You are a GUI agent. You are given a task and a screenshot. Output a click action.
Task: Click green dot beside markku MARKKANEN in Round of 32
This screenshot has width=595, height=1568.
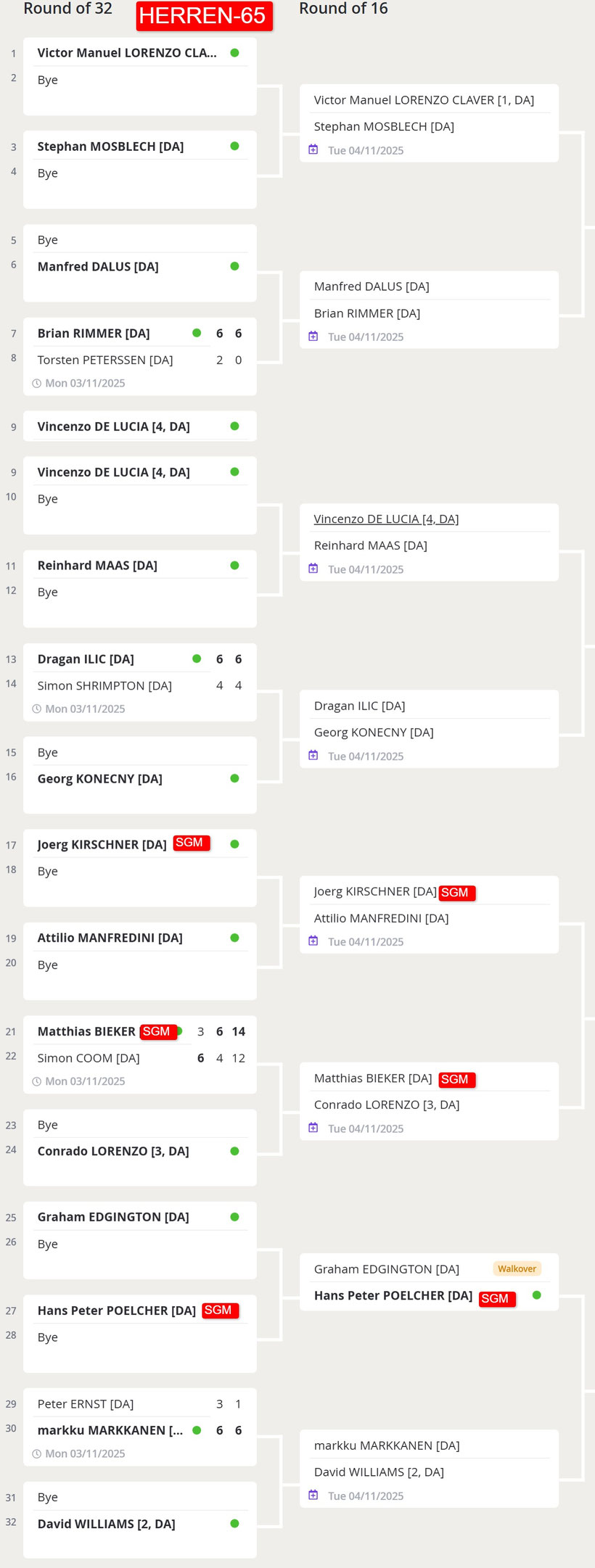tap(197, 1430)
